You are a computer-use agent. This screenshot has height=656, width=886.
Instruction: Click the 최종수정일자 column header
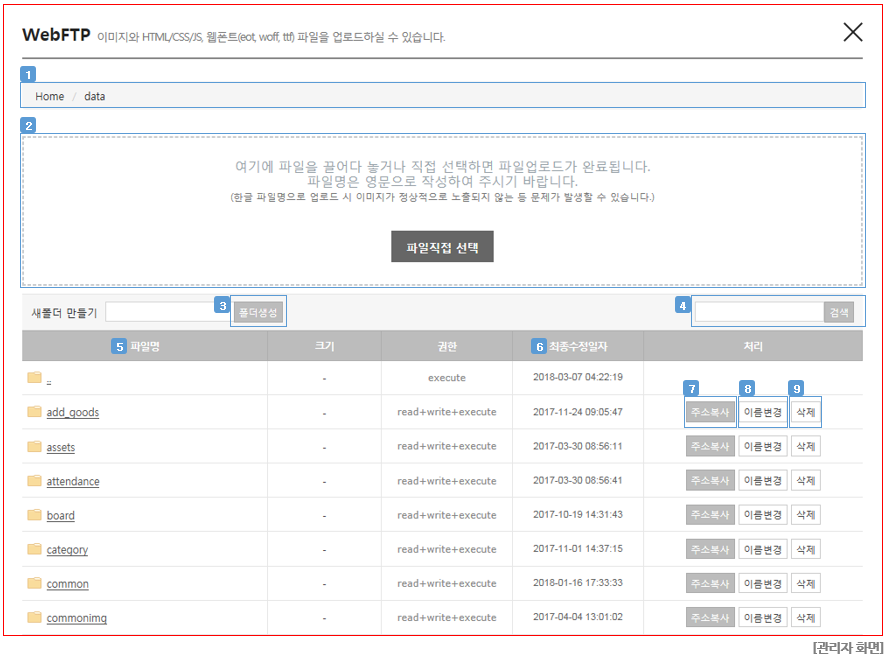[578, 346]
